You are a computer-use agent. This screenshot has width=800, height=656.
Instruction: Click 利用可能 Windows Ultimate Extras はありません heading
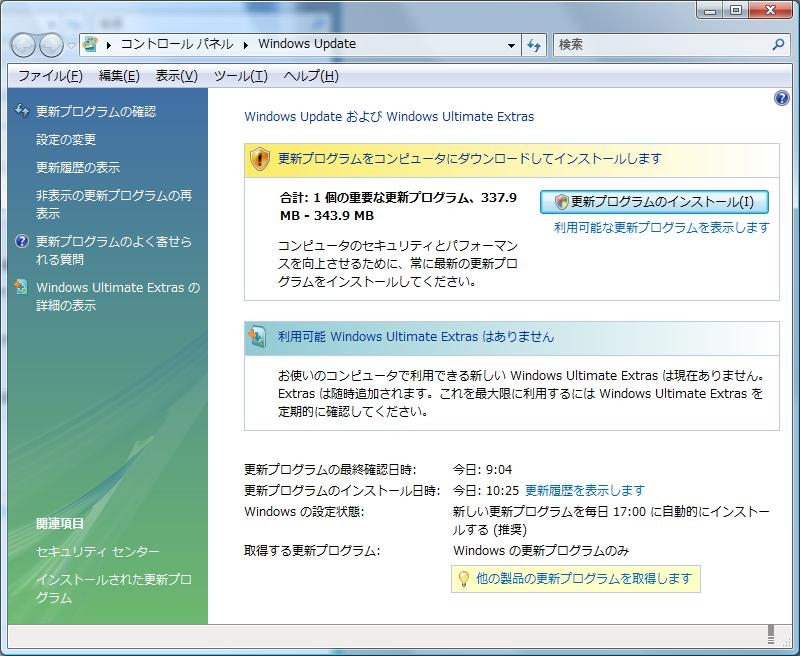(x=416, y=337)
